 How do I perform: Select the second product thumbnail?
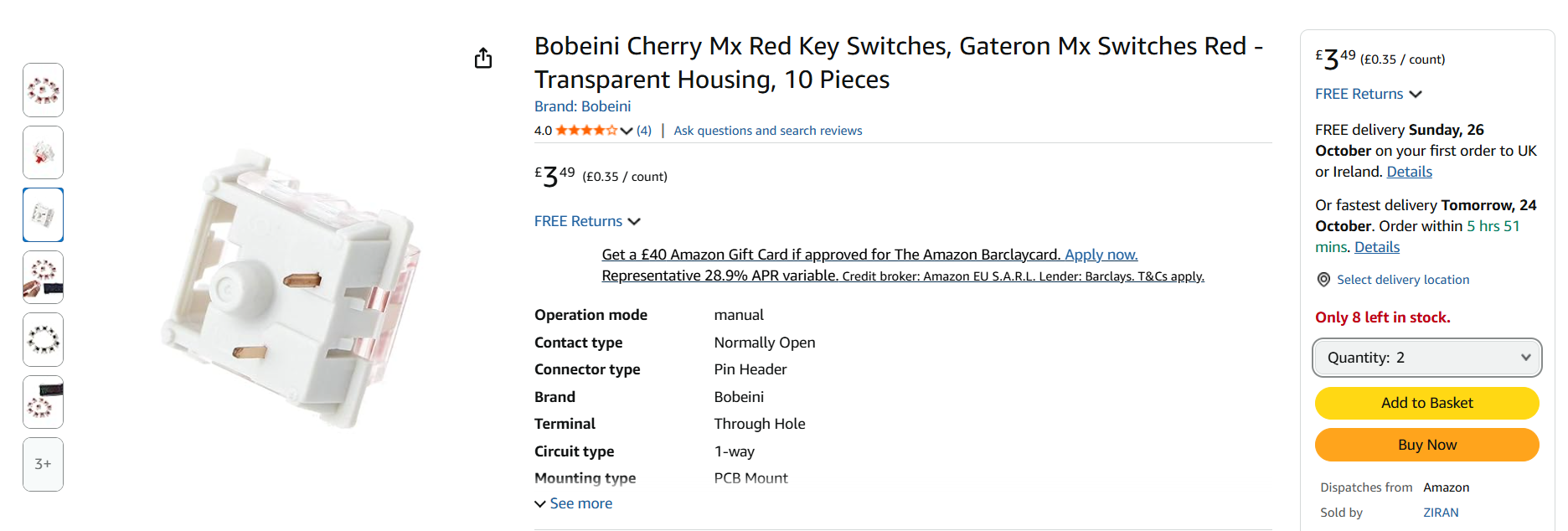pos(44,152)
